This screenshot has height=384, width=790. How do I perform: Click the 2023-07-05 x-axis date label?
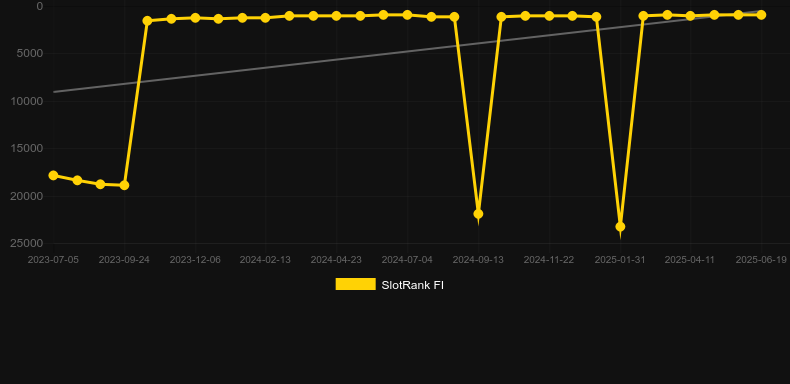pos(53,260)
